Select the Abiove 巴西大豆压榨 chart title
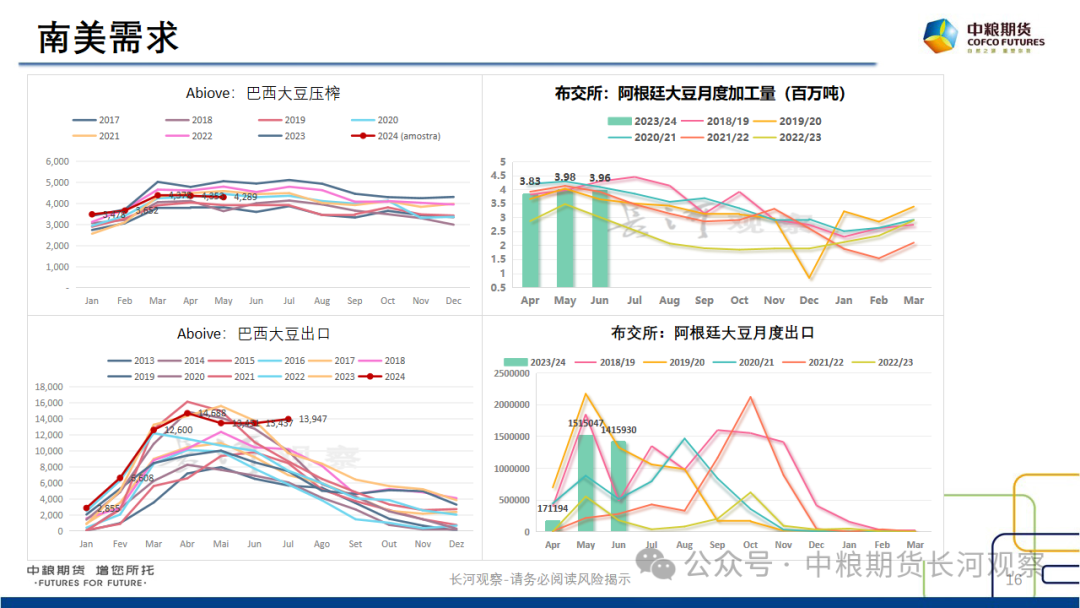 263,93
